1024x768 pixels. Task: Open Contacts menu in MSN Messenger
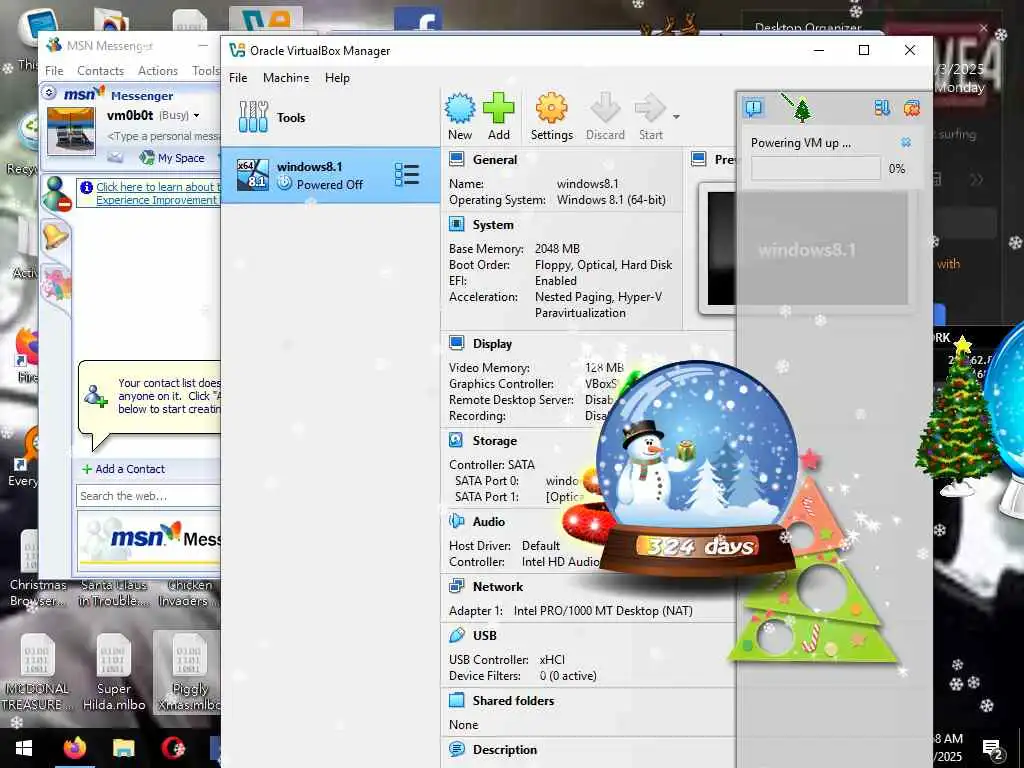coord(101,71)
